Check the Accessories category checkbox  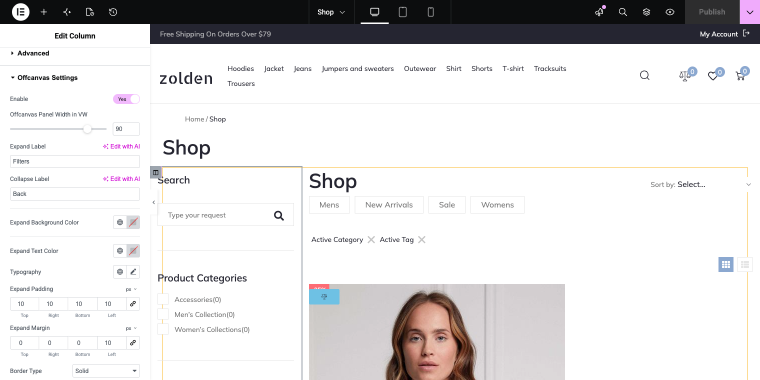pyautogui.click(x=163, y=299)
